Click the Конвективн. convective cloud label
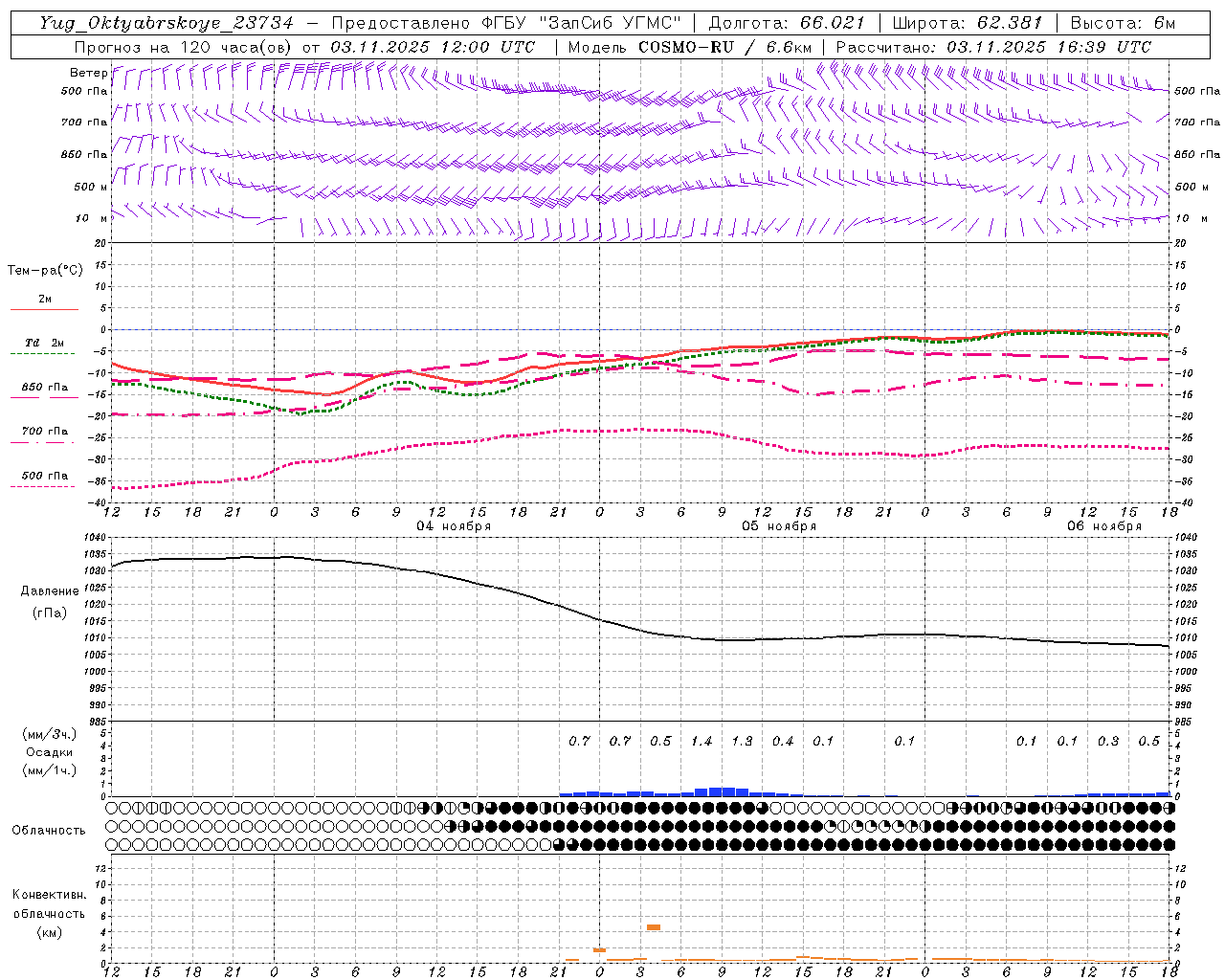The width and height of the screenshot is (1225, 980). (49, 895)
